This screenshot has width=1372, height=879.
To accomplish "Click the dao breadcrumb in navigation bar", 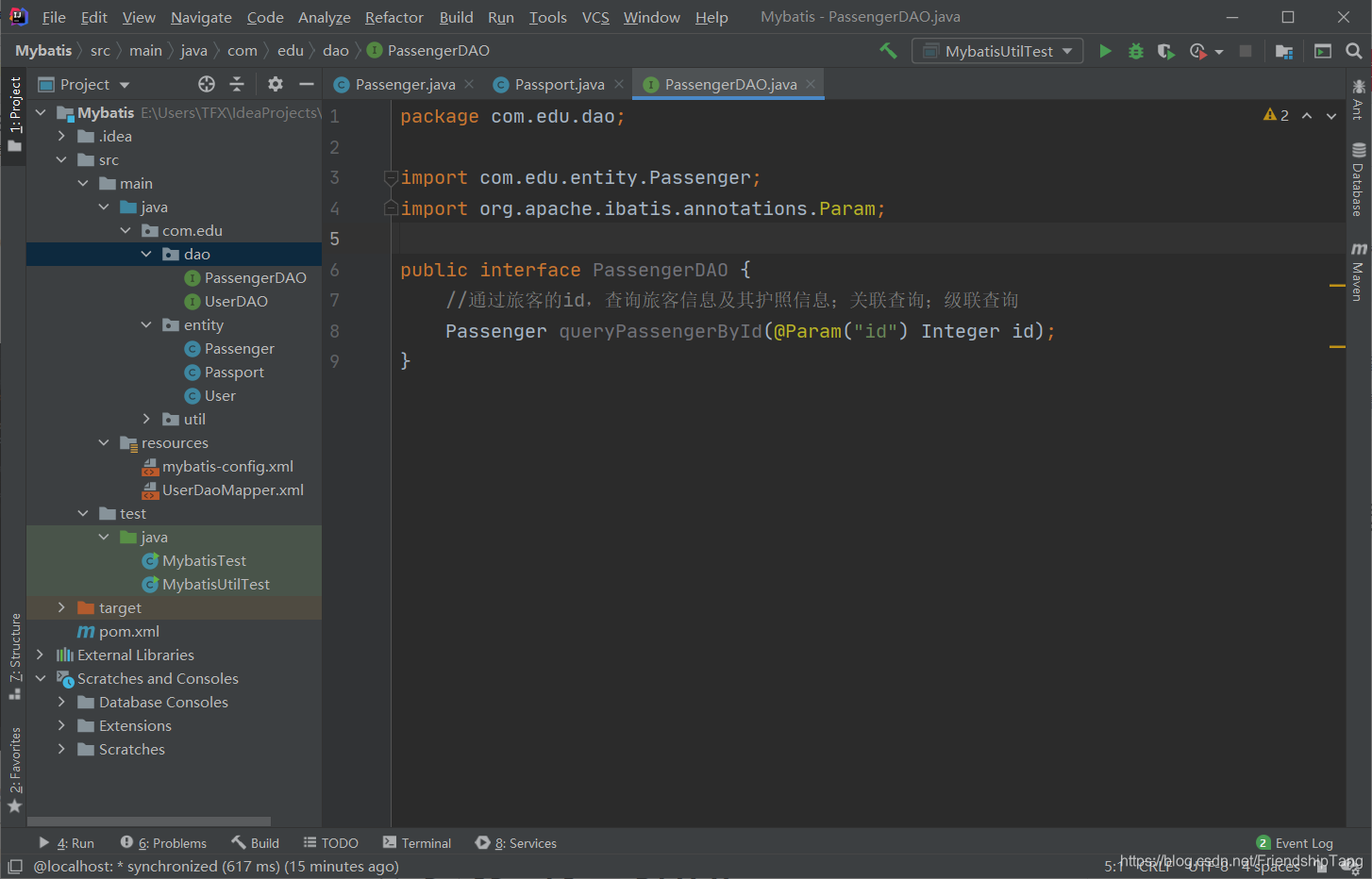I will (x=336, y=51).
